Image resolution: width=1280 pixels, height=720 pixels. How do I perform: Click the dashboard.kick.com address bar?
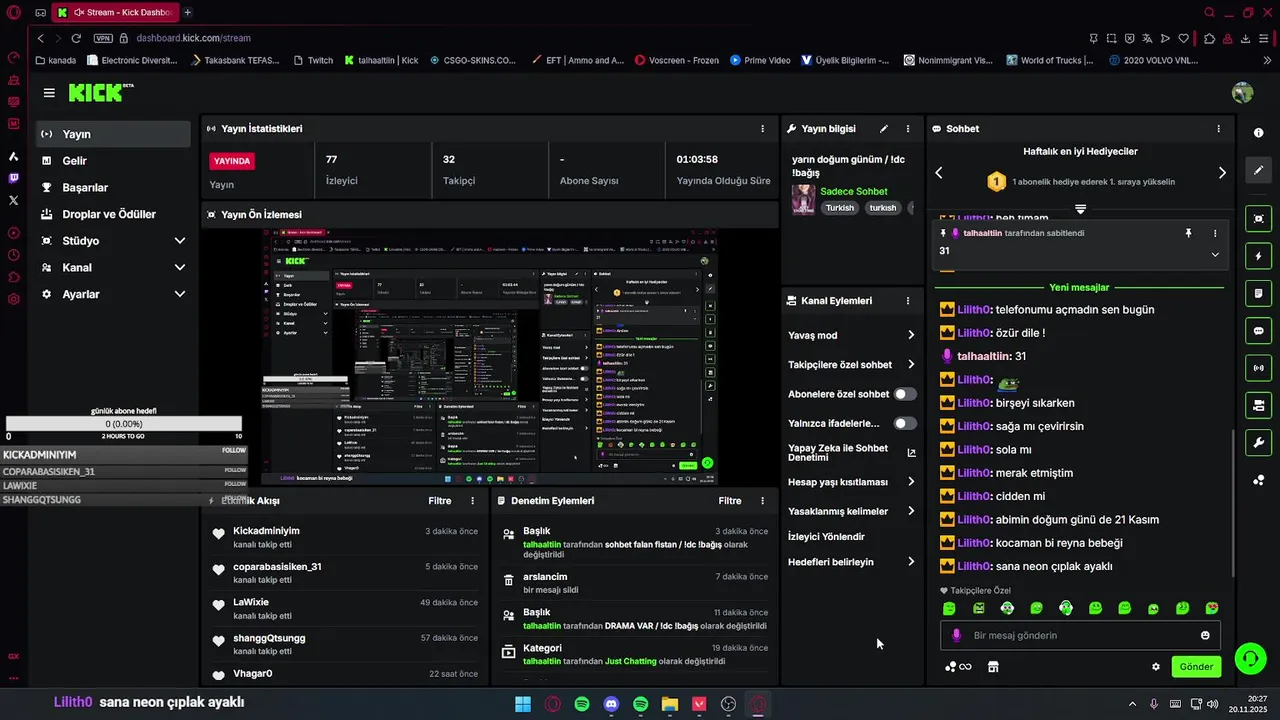(194, 38)
